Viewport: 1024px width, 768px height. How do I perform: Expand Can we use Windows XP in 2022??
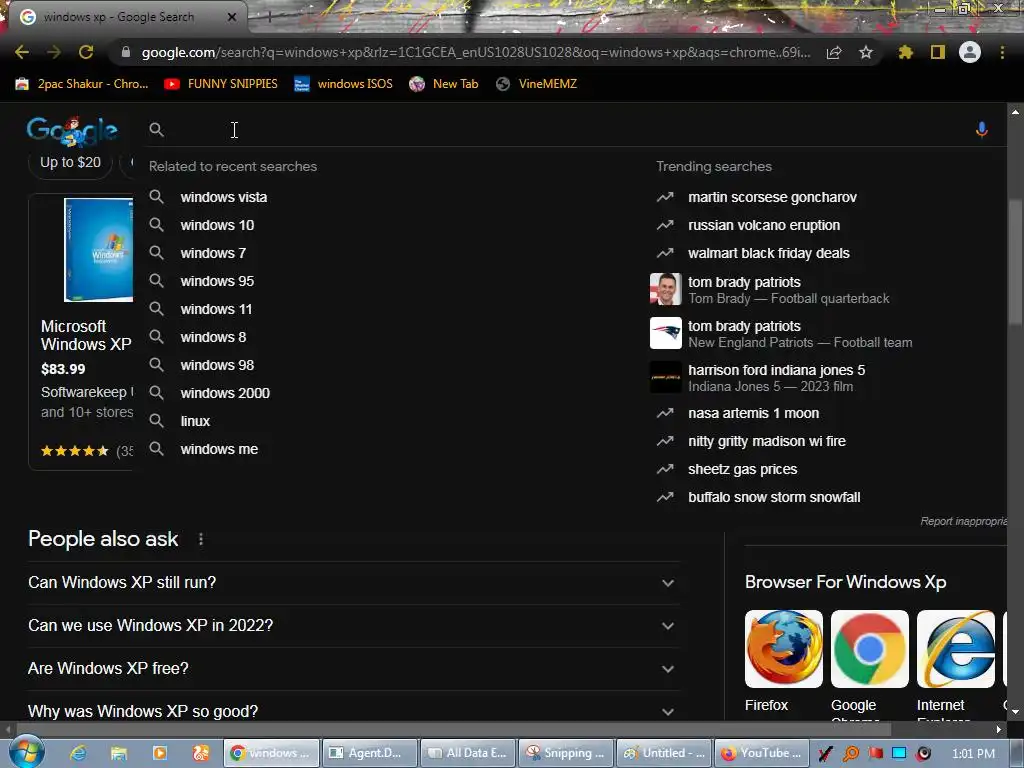click(x=352, y=626)
